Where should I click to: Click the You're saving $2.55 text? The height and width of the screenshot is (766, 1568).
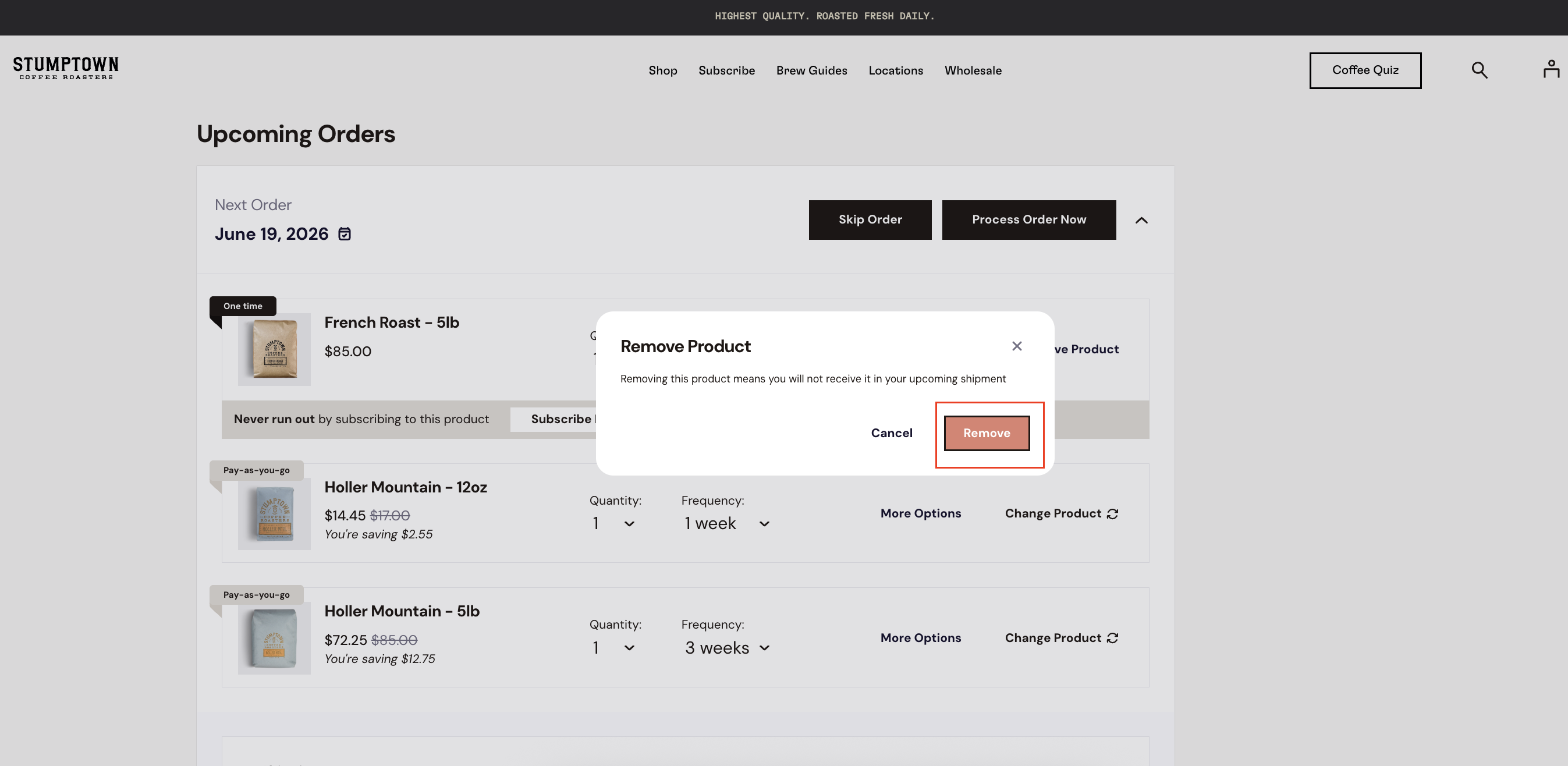coord(378,534)
